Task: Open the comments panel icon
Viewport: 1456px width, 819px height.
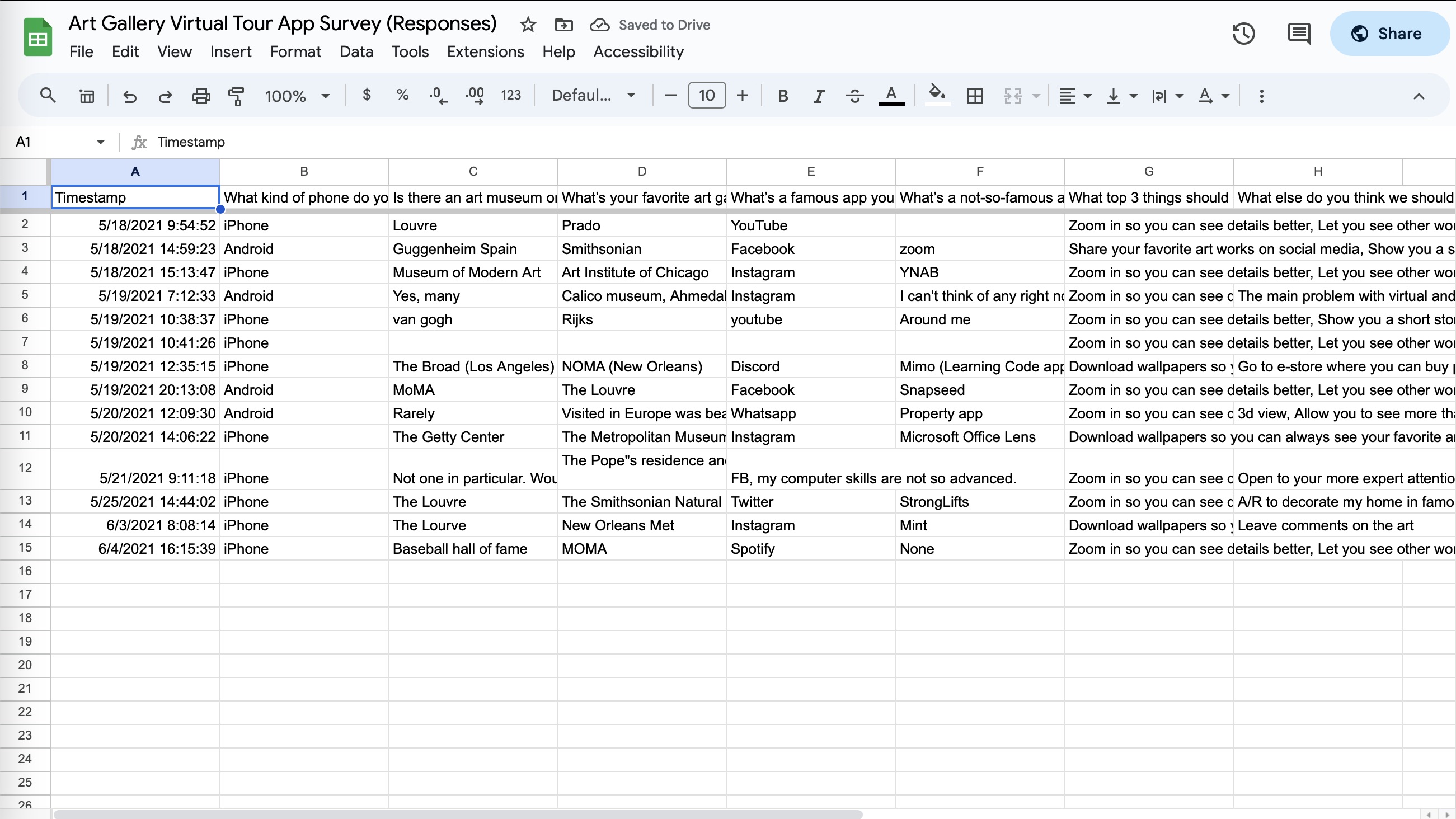Action: [1299, 34]
